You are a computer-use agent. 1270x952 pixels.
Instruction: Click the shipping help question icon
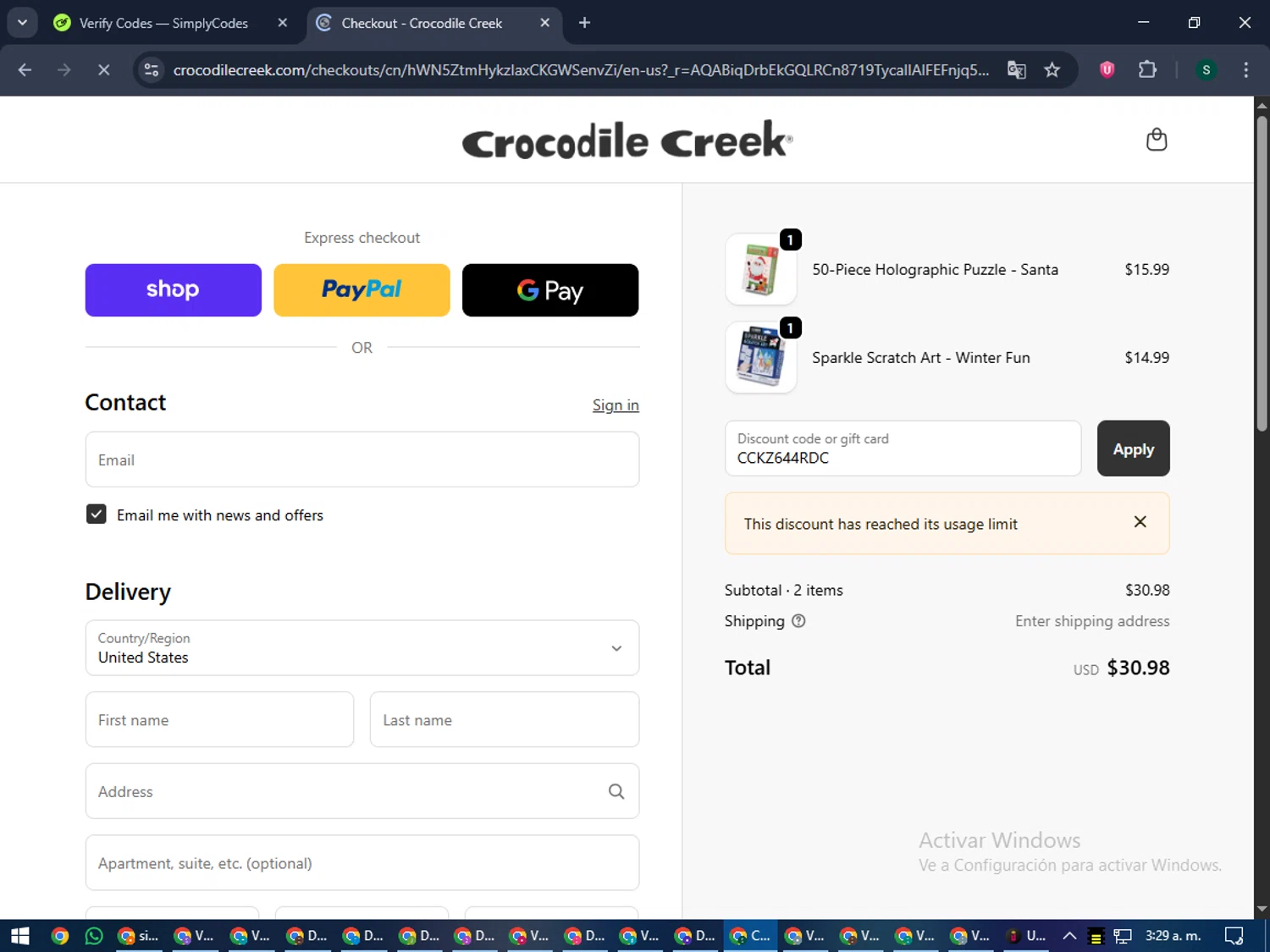(x=798, y=621)
